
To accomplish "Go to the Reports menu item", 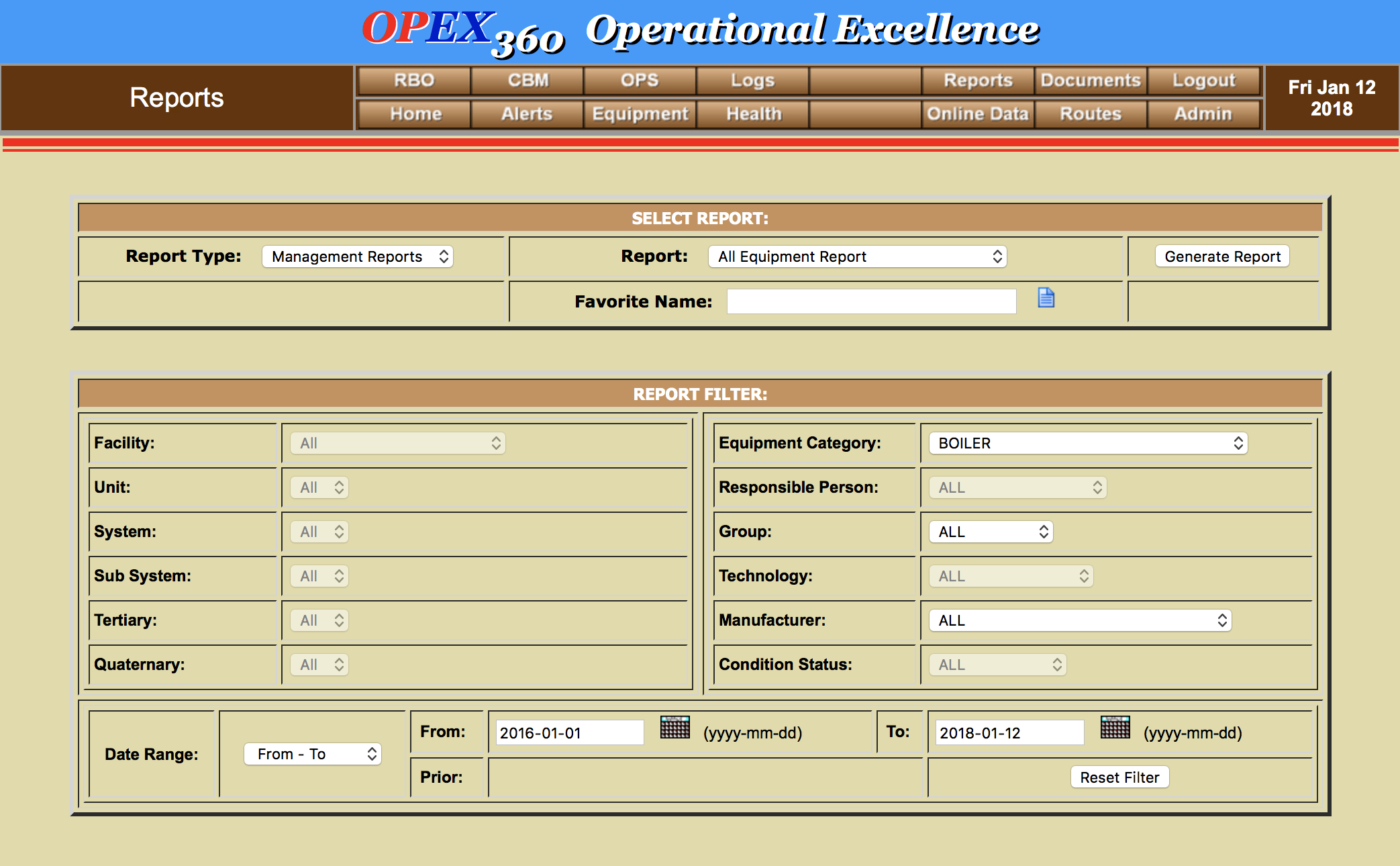I will pos(978,81).
